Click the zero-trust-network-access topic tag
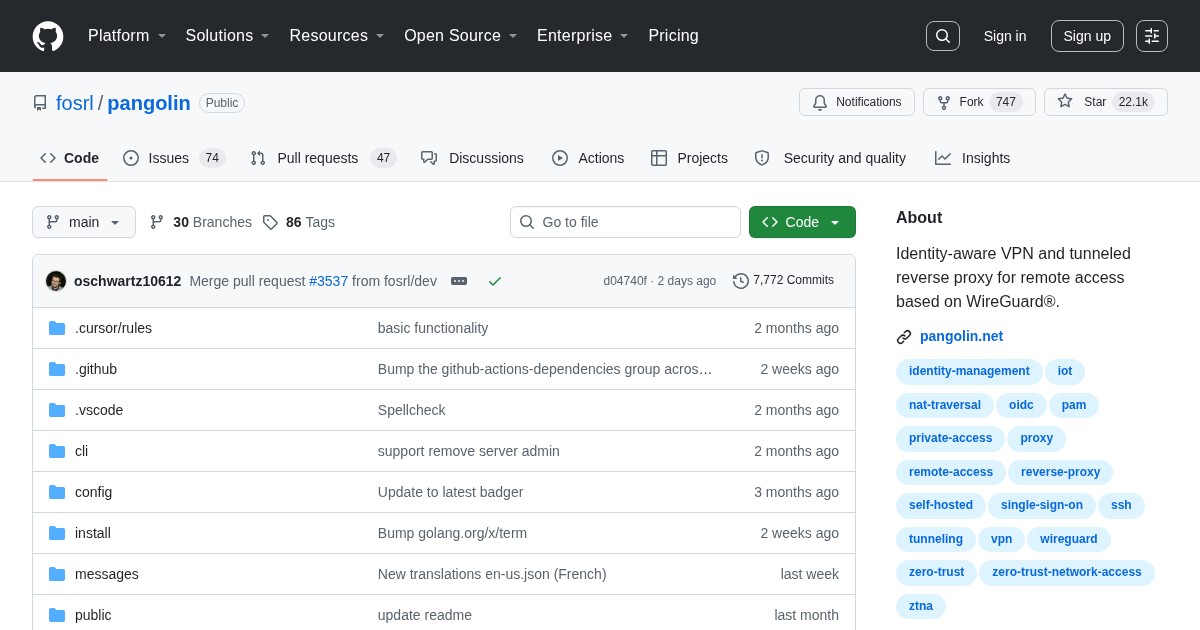 1066,572
